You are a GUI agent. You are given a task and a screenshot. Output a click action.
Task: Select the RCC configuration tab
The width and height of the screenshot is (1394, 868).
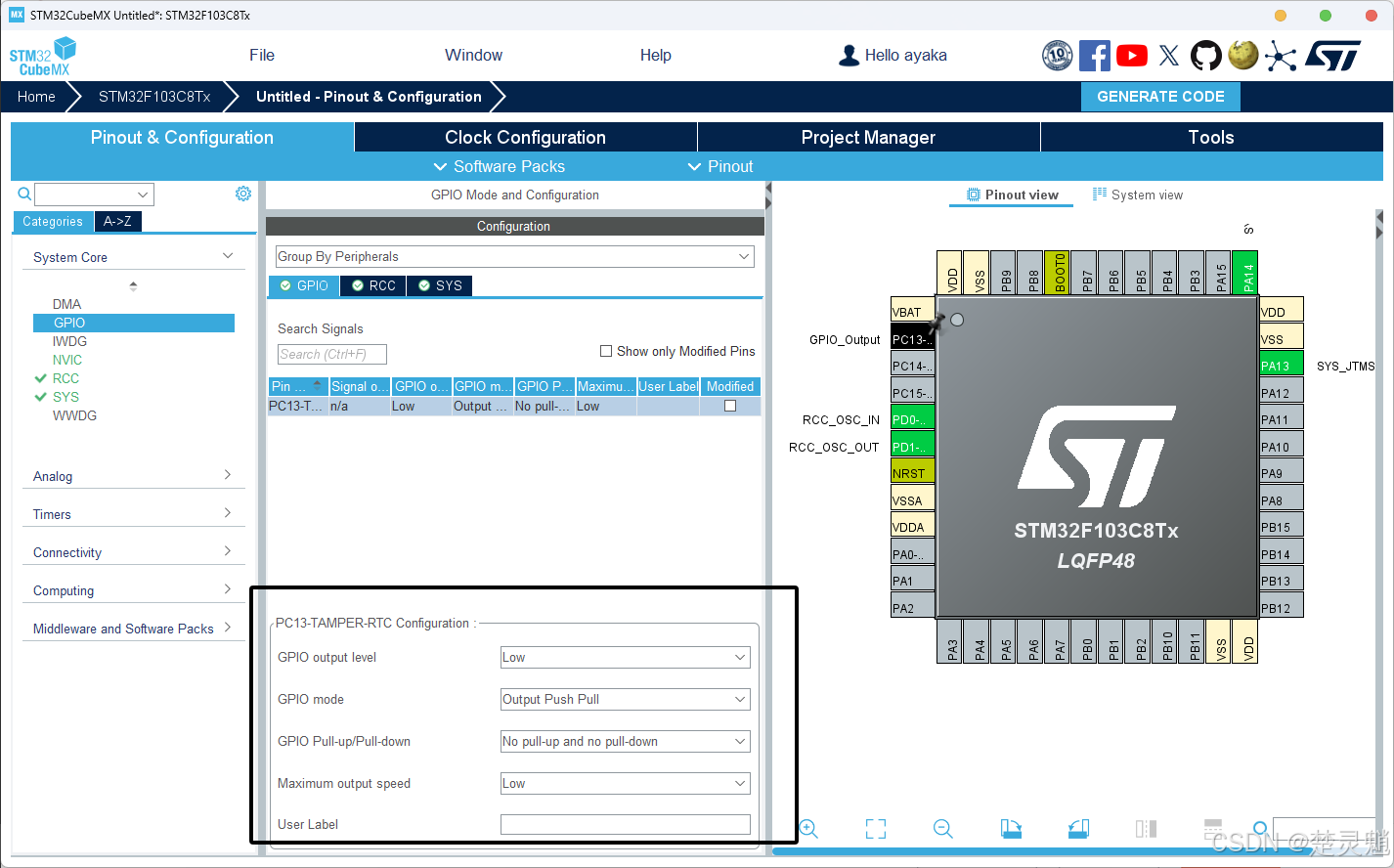coord(373,285)
